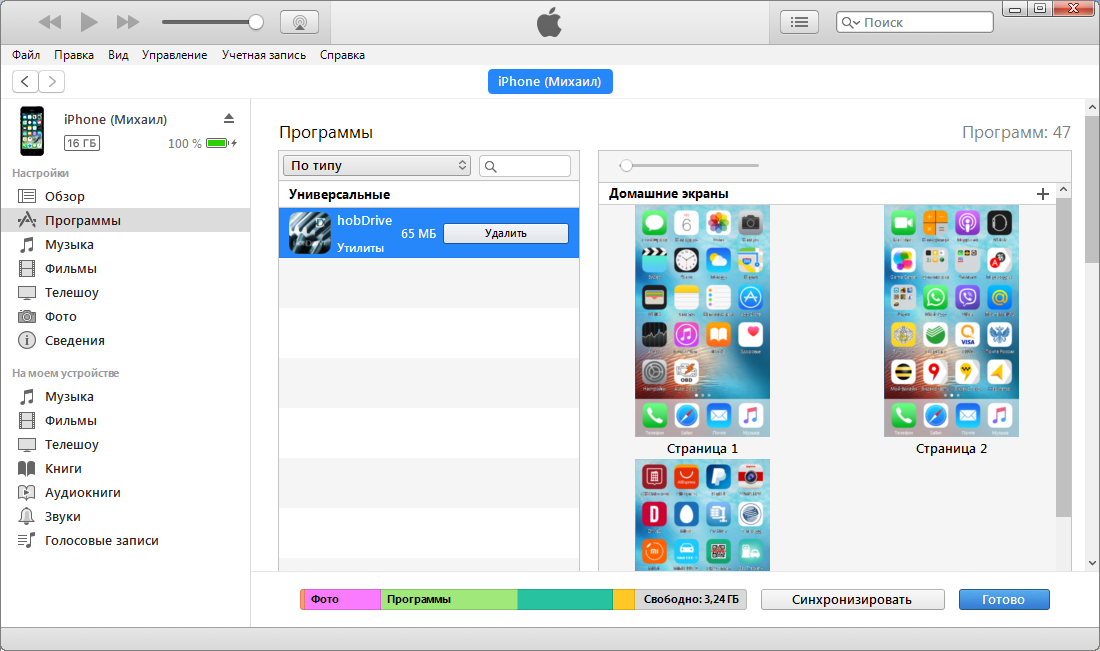Click the 16 ГБ capacity label

[82, 143]
